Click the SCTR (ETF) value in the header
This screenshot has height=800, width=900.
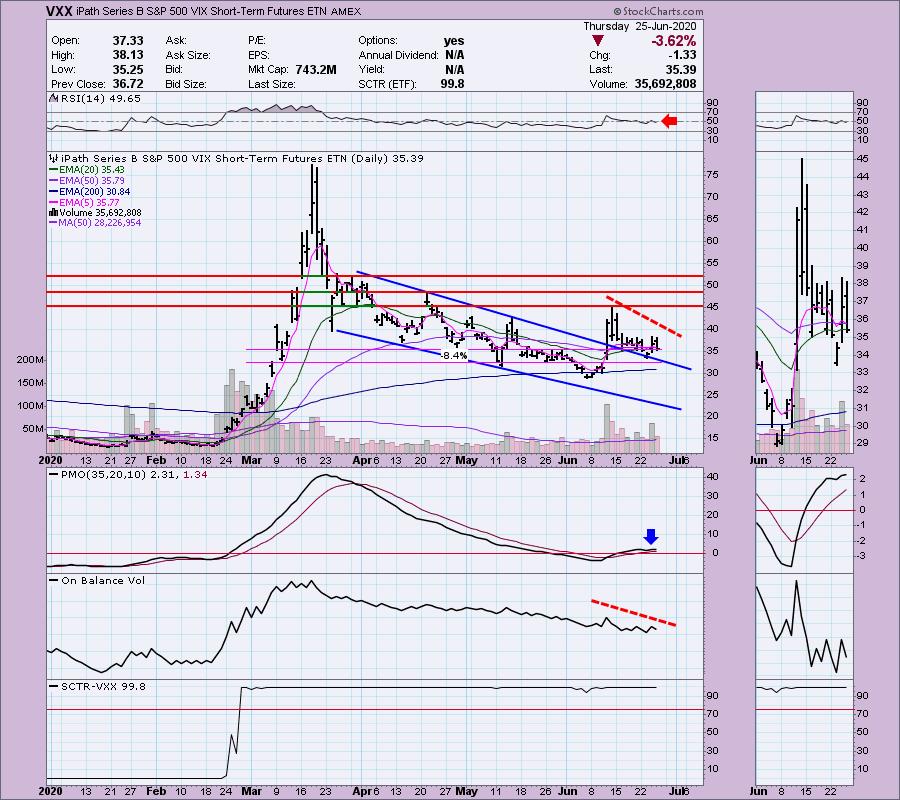pyautogui.click(x=453, y=84)
